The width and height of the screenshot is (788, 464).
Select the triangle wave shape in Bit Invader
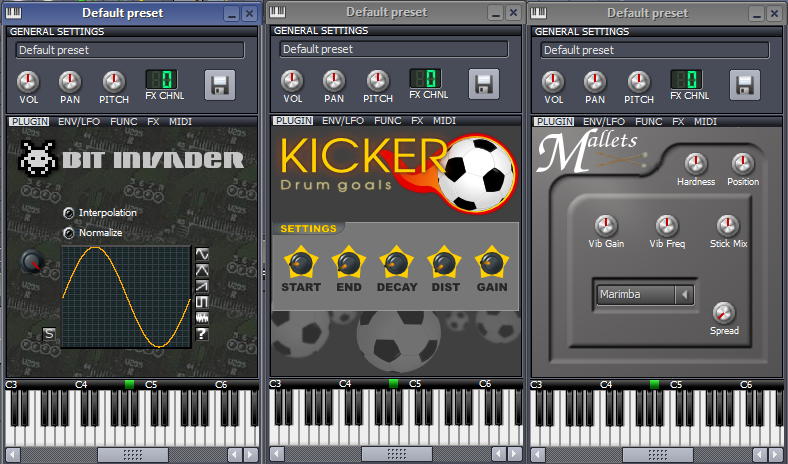coord(202,270)
